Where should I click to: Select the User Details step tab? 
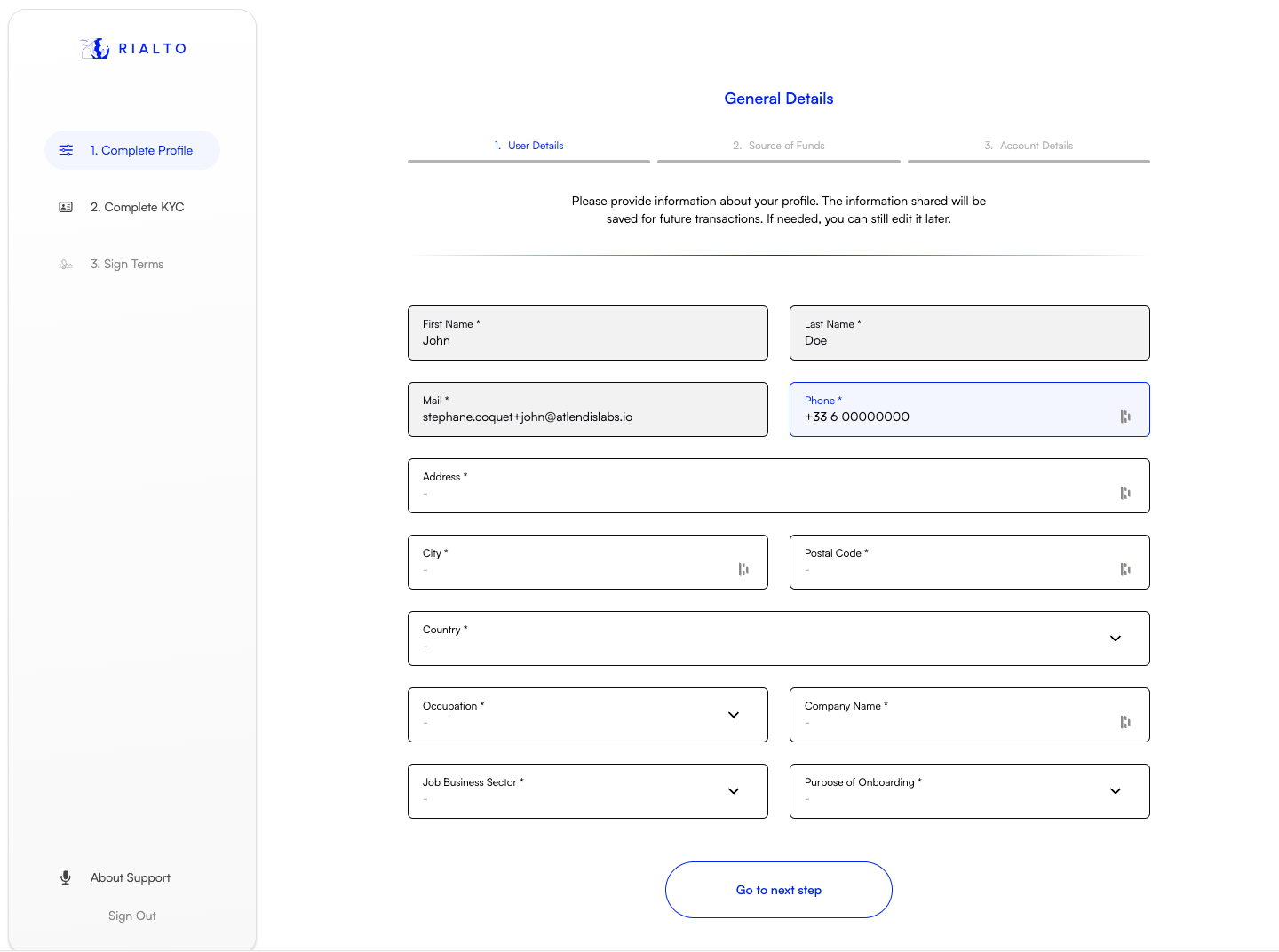coord(529,146)
